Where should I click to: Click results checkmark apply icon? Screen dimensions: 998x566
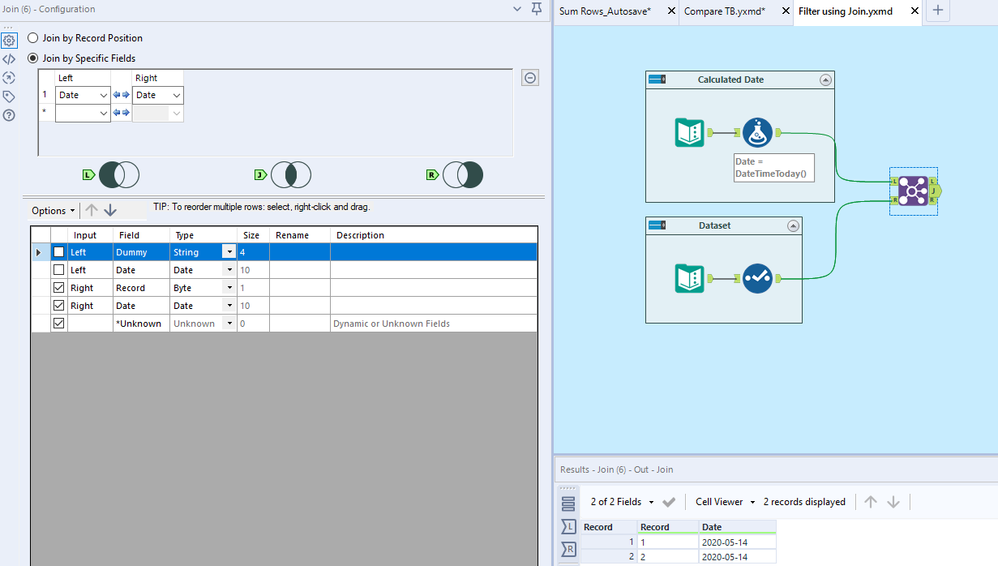click(668, 502)
